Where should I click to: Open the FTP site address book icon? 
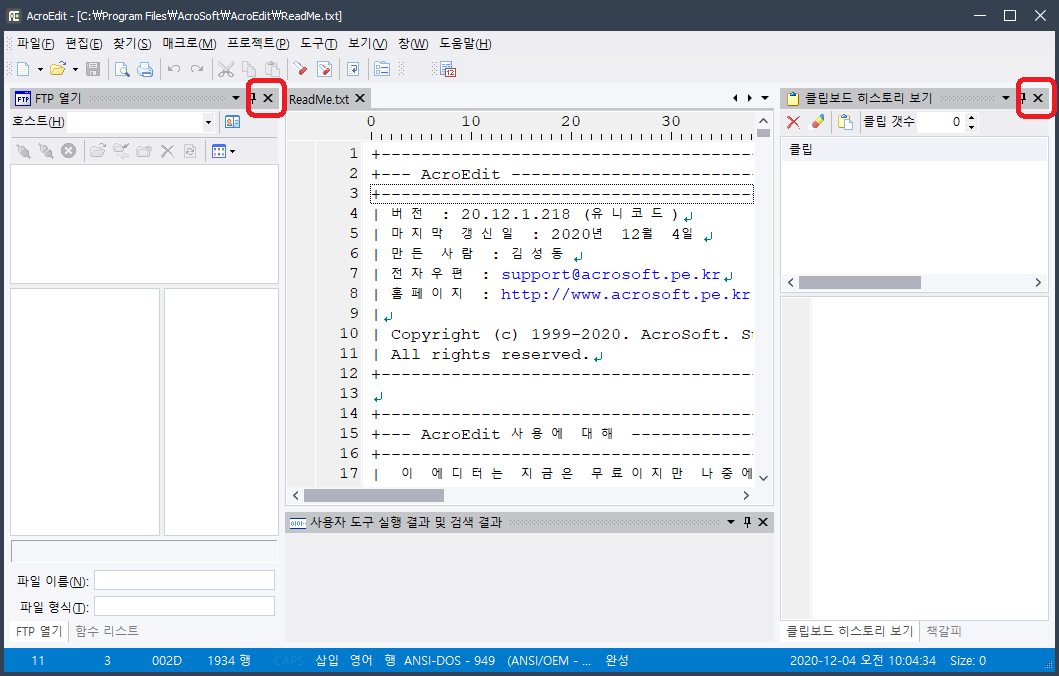[x=232, y=122]
